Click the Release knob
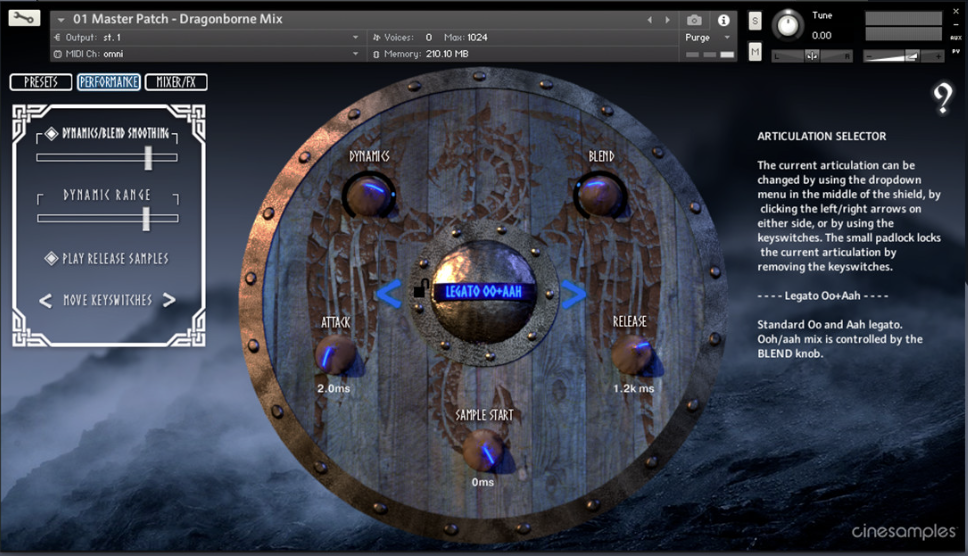968x556 pixels. click(x=632, y=355)
